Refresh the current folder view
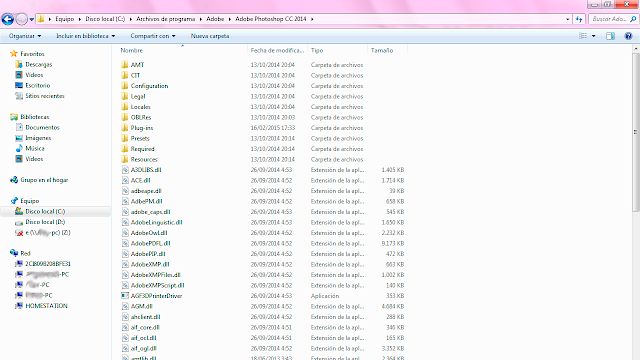The image size is (640, 360). [579, 19]
